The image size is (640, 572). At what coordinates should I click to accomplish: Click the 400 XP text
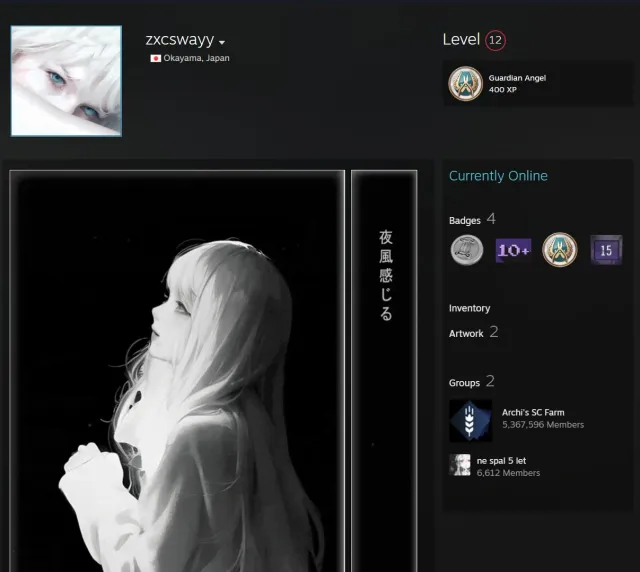(503, 89)
